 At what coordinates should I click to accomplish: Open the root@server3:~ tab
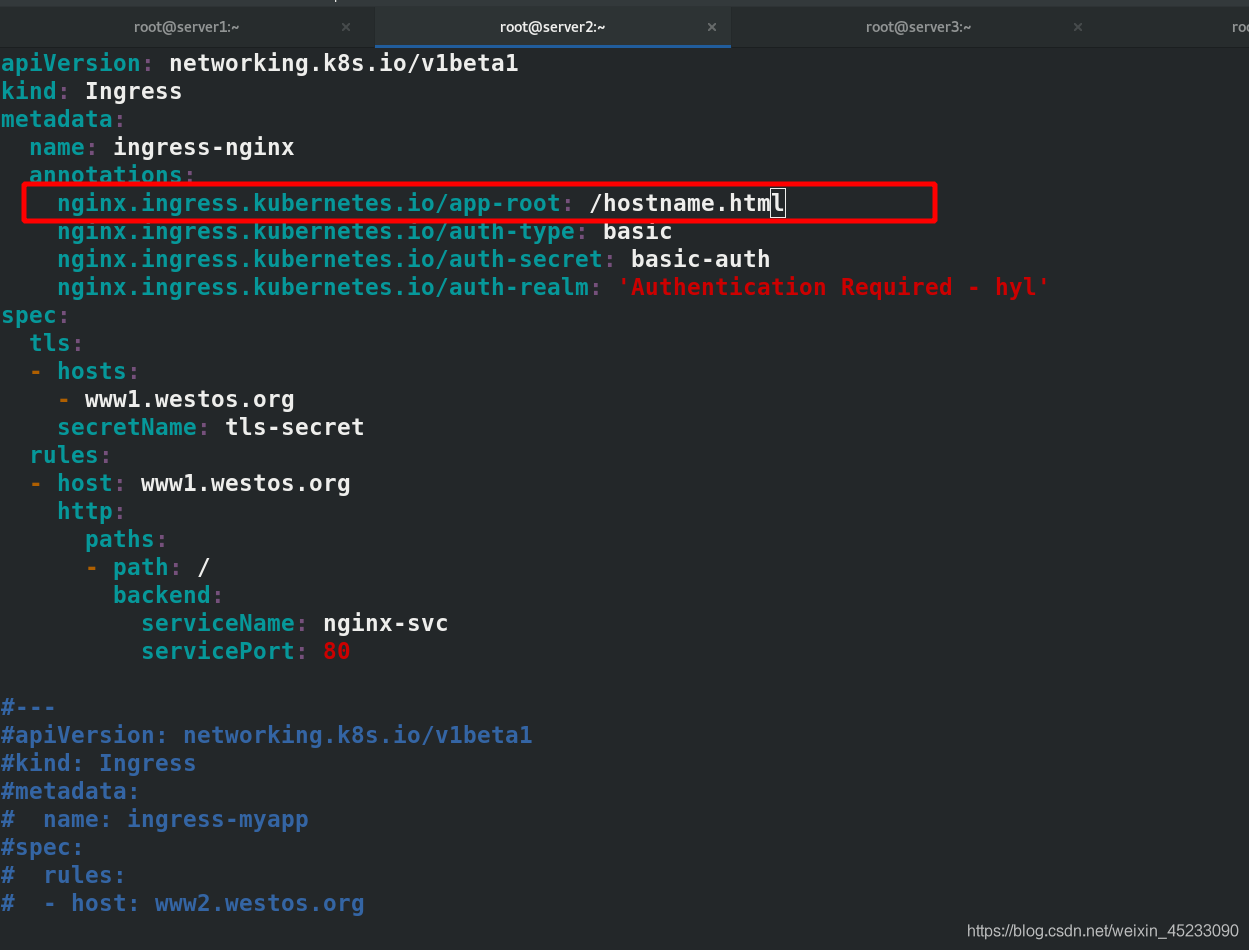[x=919, y=27]
